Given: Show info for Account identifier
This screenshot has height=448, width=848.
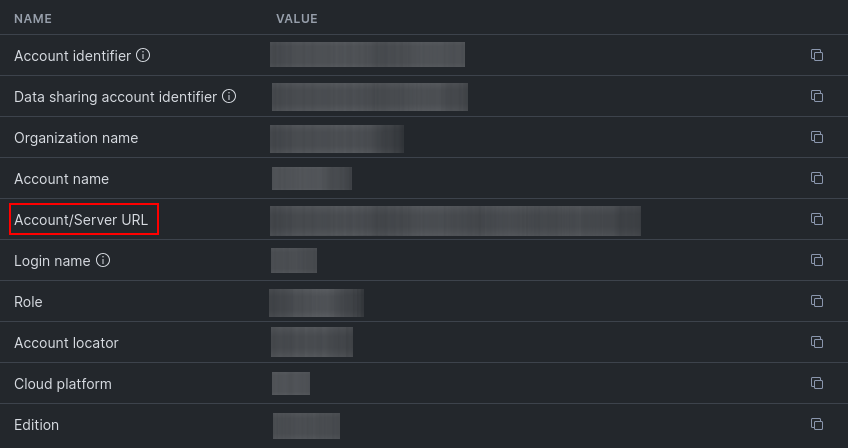Looking at the screenshot, I should (143, 55).
